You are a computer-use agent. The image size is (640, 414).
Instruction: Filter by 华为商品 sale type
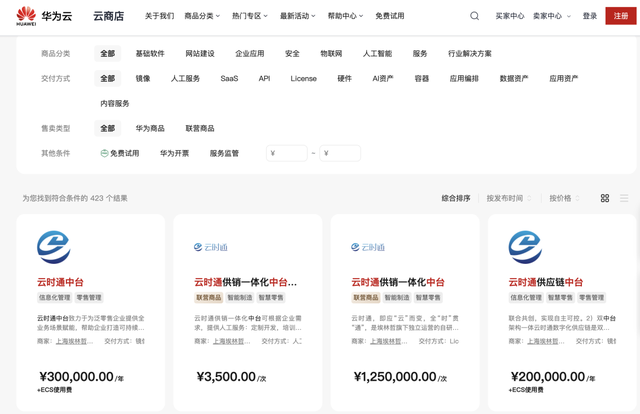tap(150, 128)
